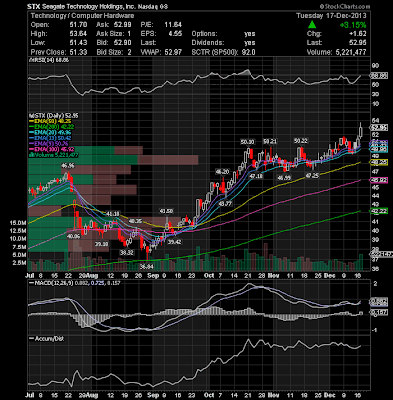Click the 46.96 July peak price annotation

(68, 165)
